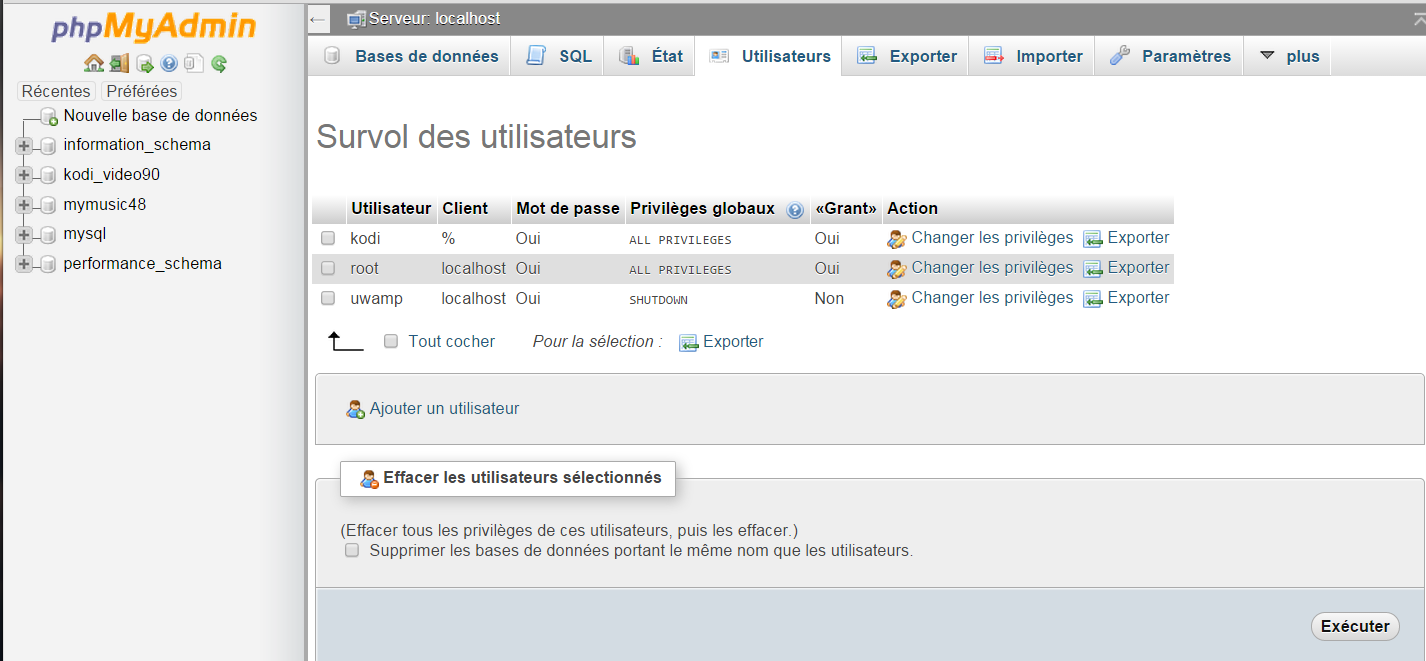Viewport: 1426px width, 661px height.
Task: Select the kodi user checkbox
Action: tap(328, 238)
